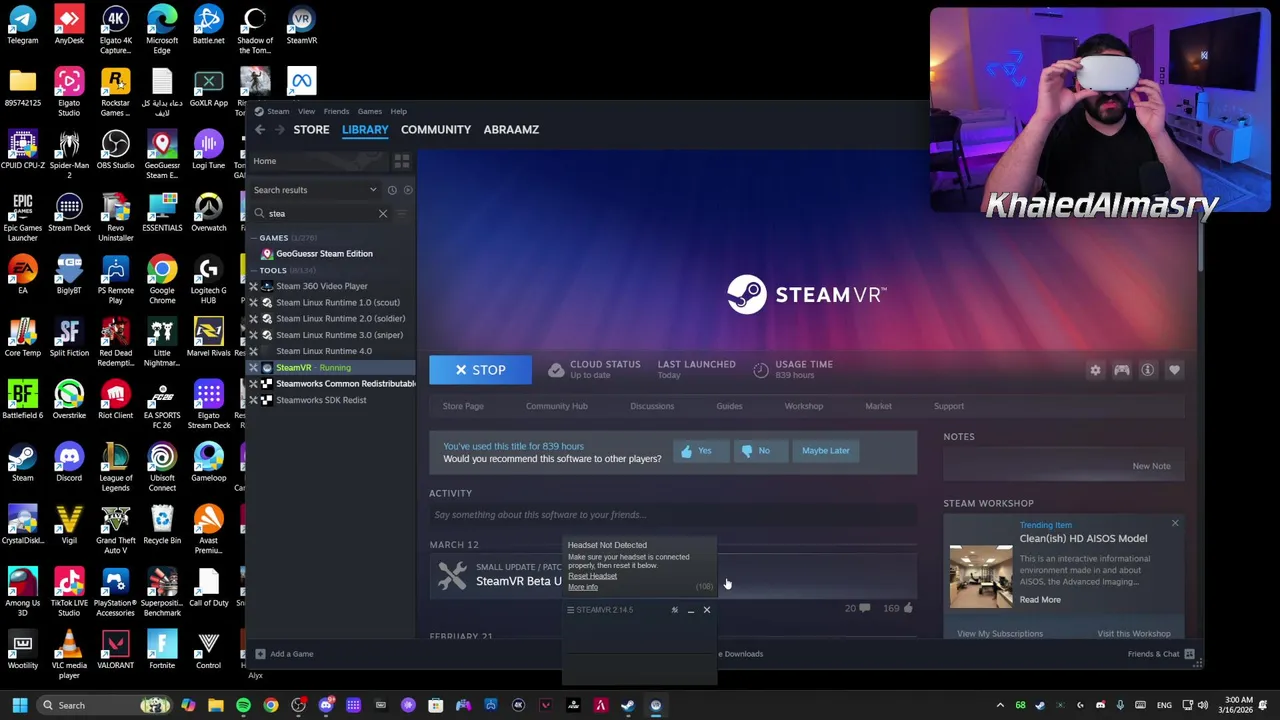The image size is (1280, 720).
Task: Open the Friends menu
Action: pyautogui.click(x=336, y=111)
